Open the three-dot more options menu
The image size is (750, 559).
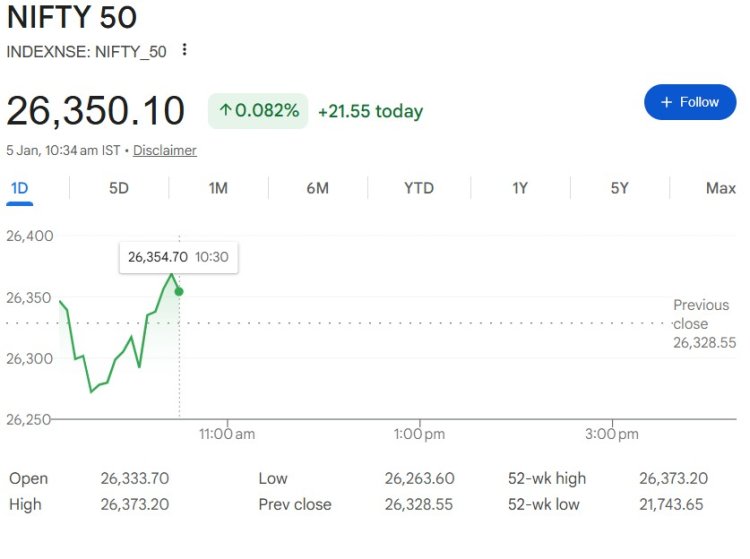point(184,50)
